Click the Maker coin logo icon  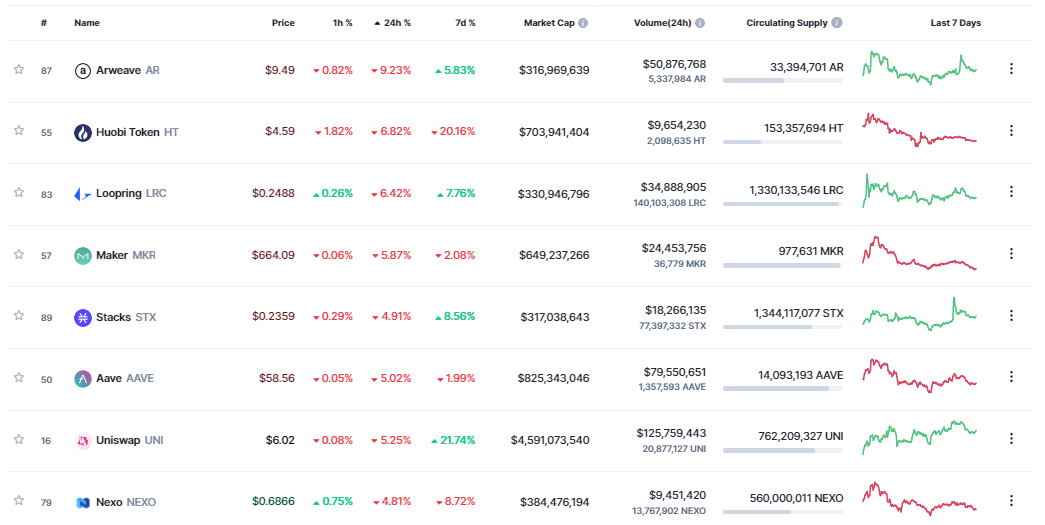coord(83,256)
